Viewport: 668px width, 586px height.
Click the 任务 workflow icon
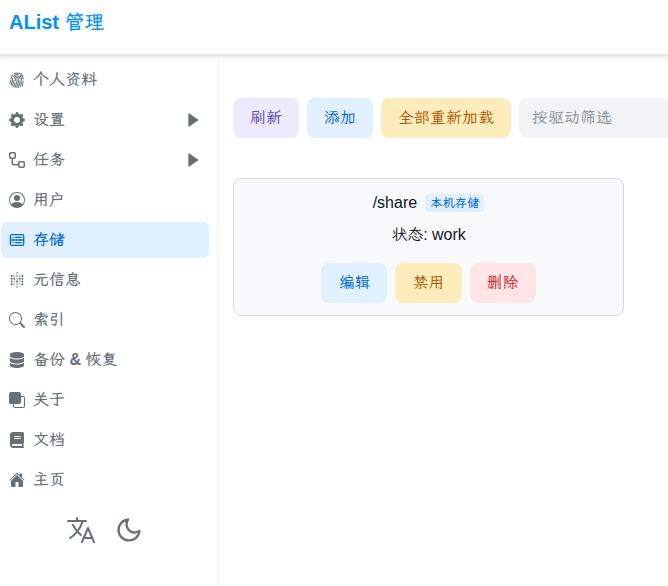[17, 160]
